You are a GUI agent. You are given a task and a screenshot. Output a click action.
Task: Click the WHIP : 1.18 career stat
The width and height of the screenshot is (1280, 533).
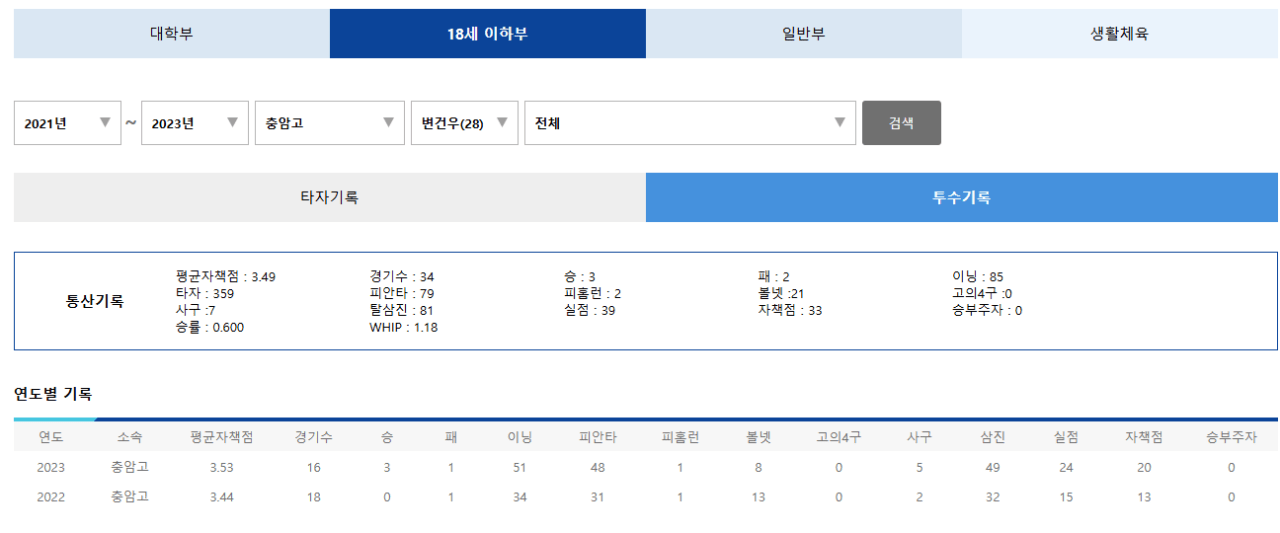[x=403, y=327]
